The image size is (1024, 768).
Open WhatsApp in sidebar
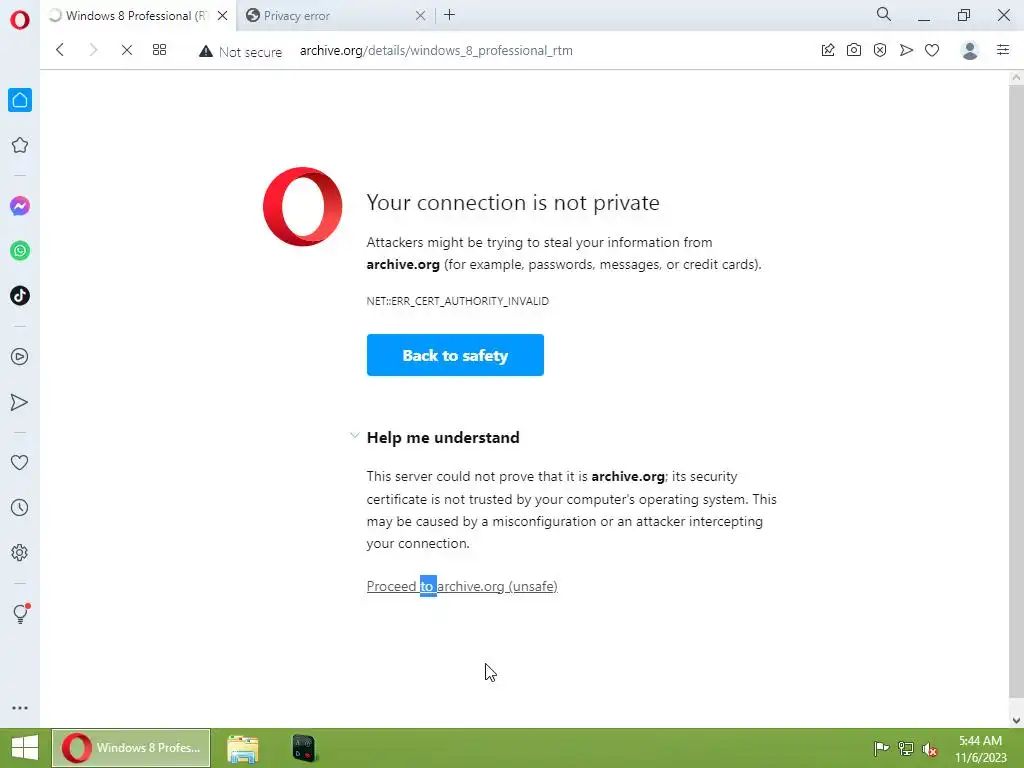point(20,251)
